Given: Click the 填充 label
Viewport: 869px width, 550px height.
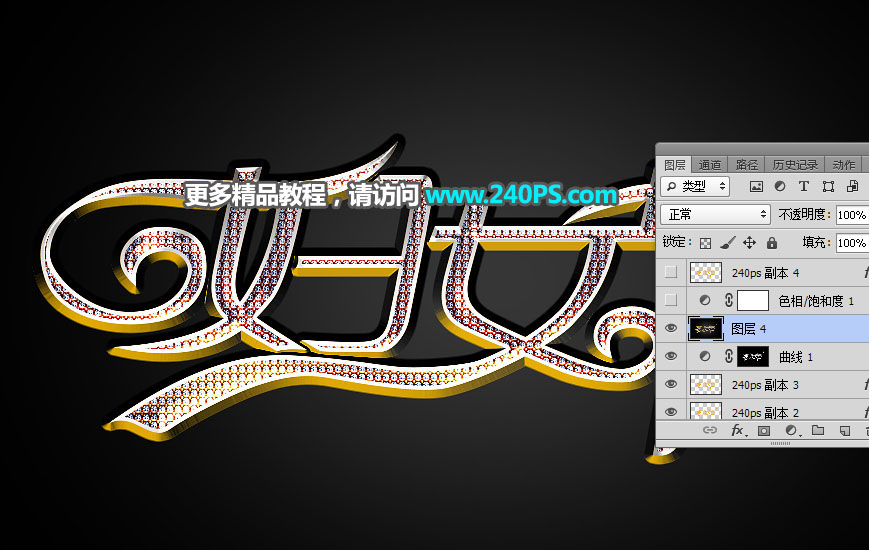Looking at the screenshot, I should point(816,242).
